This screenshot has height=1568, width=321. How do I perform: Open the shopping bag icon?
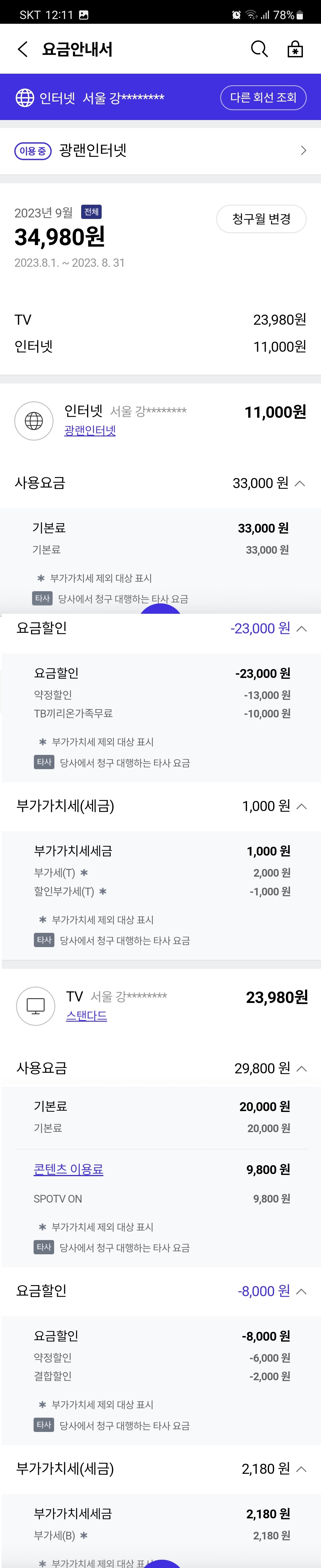pyautogui.click(x=295, y=49)
